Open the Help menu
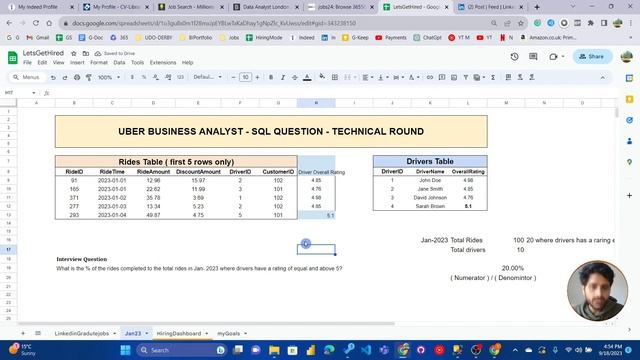Screen dimensions: 640x360 click(187, 62)
